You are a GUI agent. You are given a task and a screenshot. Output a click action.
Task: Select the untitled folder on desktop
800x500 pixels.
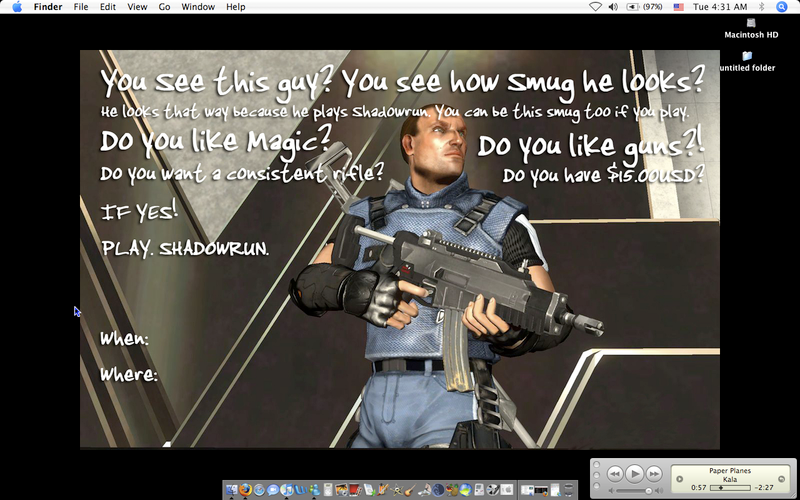(x=747, y=61)
